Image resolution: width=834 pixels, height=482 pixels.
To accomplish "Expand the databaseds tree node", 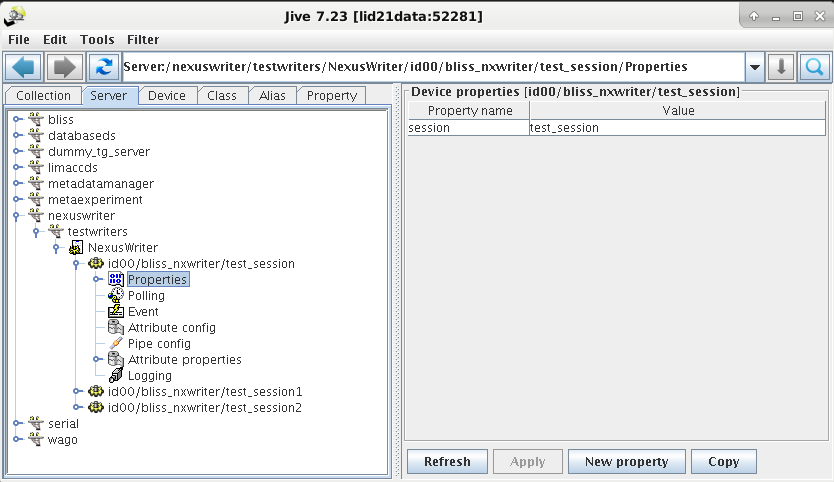I will (x=16, y=136).
